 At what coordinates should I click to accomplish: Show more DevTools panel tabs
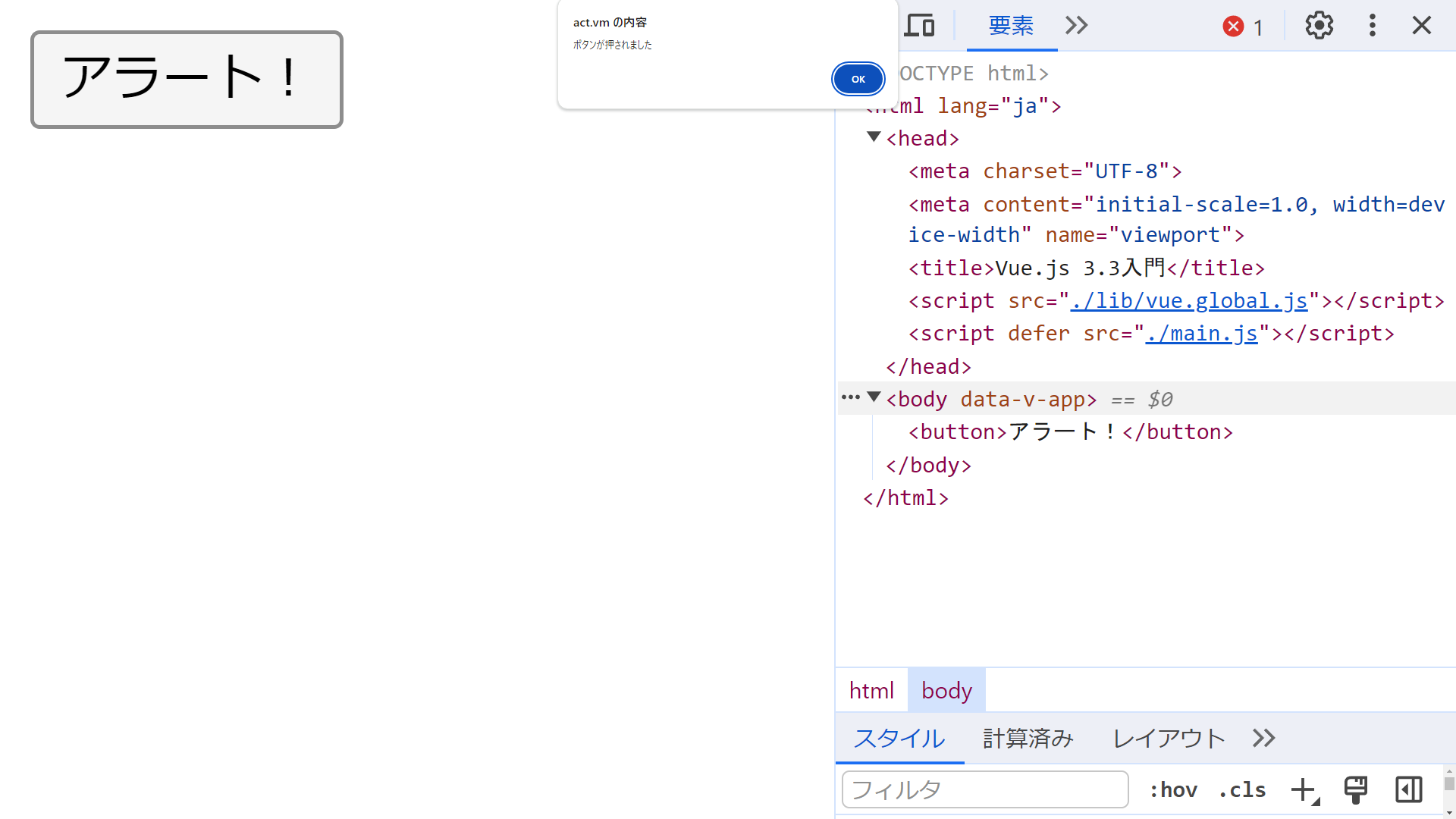click(x=1076, y=26)
